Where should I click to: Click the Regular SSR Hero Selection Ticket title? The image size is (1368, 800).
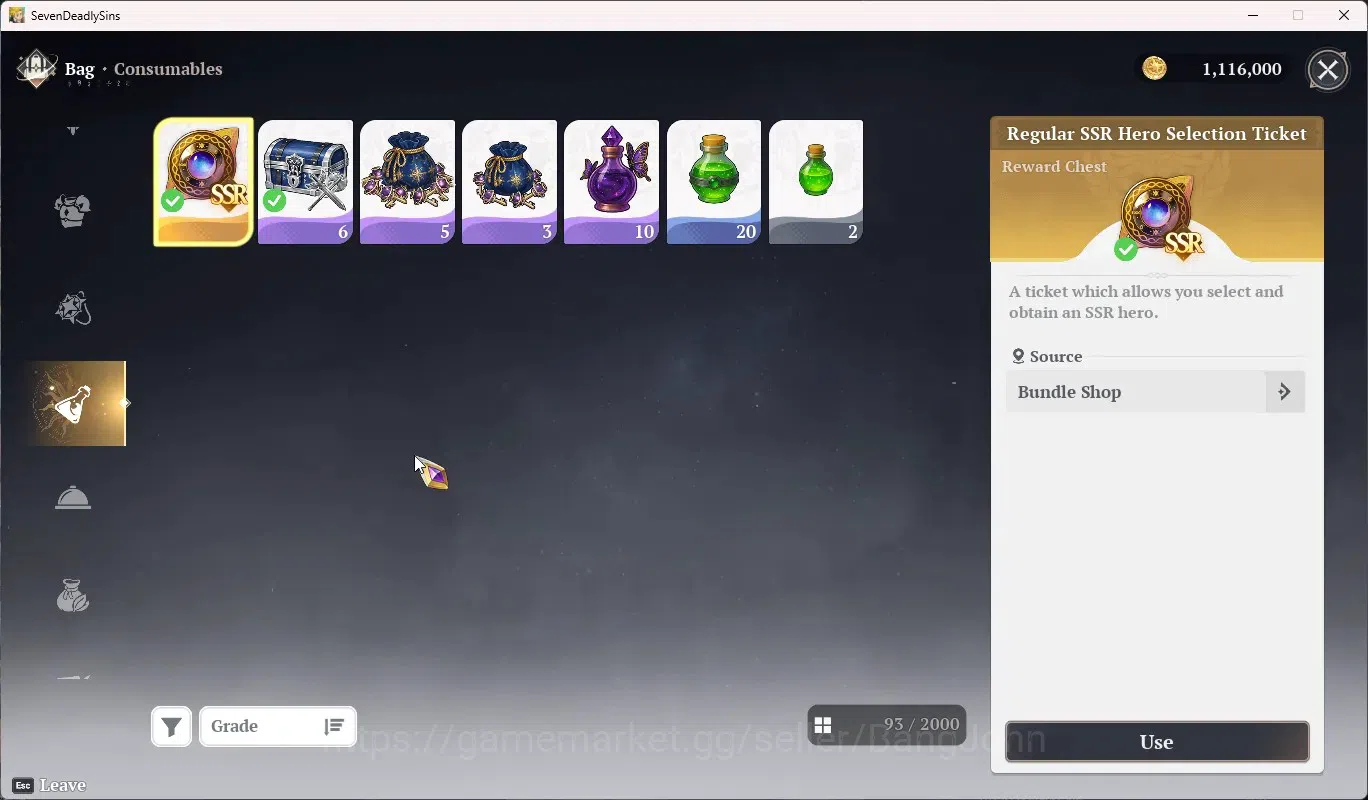click(1157, 134)
